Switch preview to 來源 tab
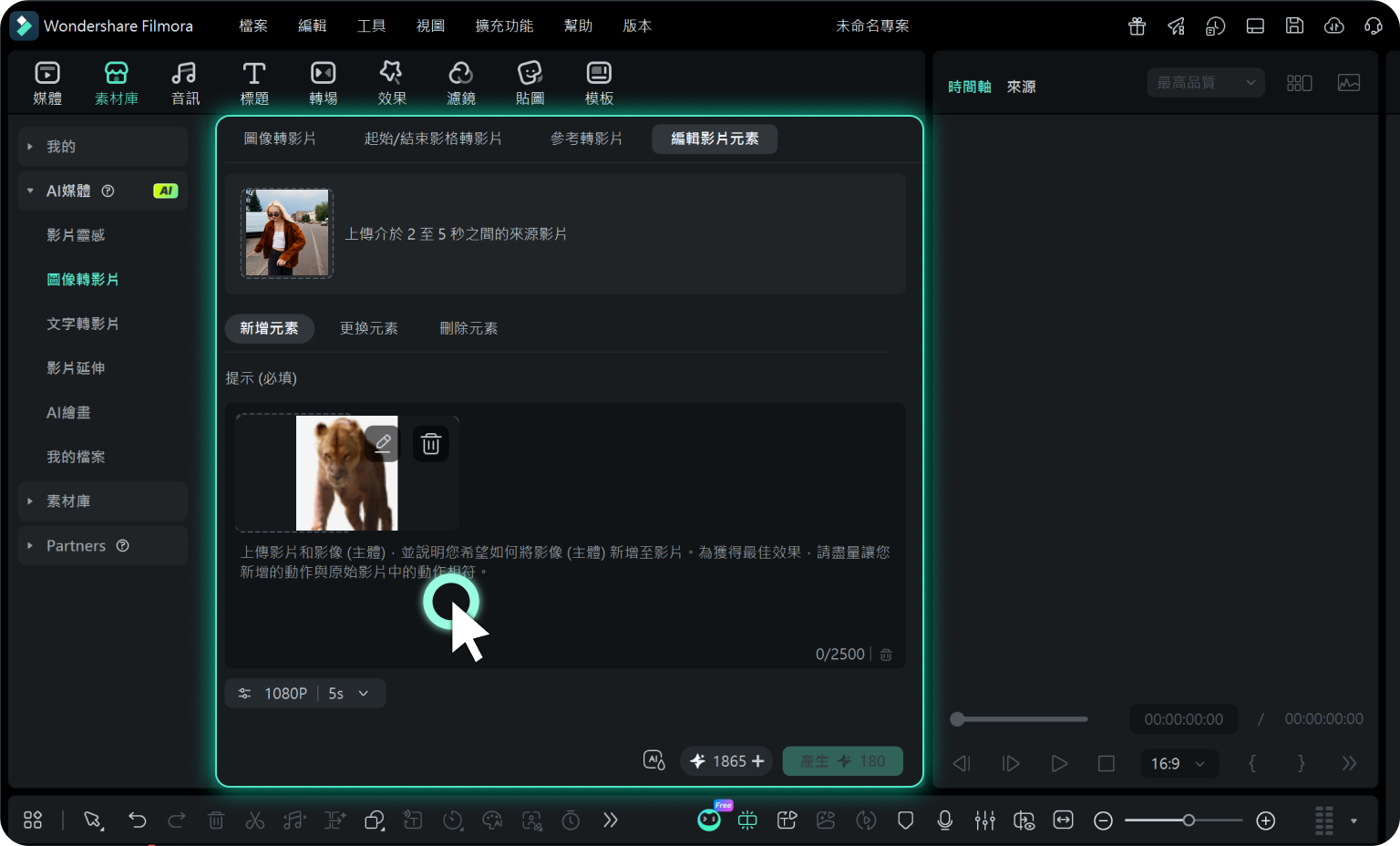Screen dimensions: 1400x846 pyautogui.click(x=1021, y=87)
